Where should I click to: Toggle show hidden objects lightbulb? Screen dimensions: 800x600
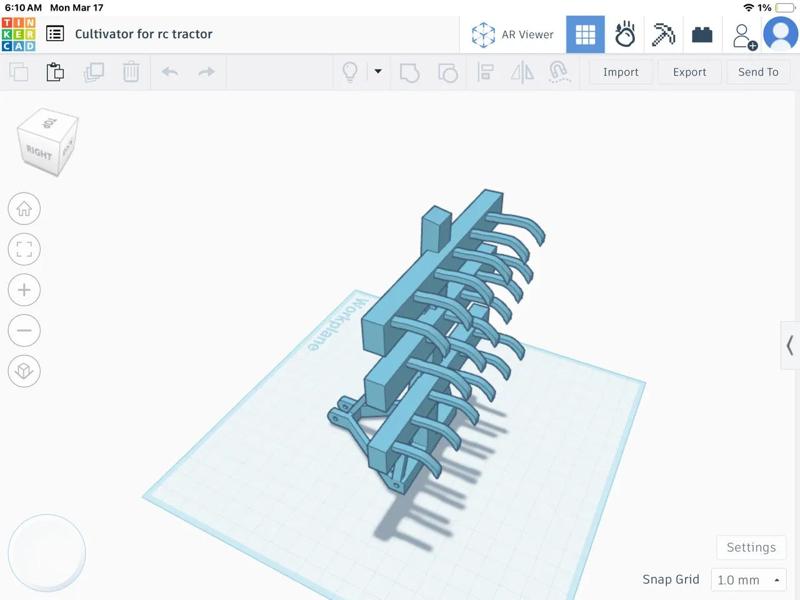350,72
